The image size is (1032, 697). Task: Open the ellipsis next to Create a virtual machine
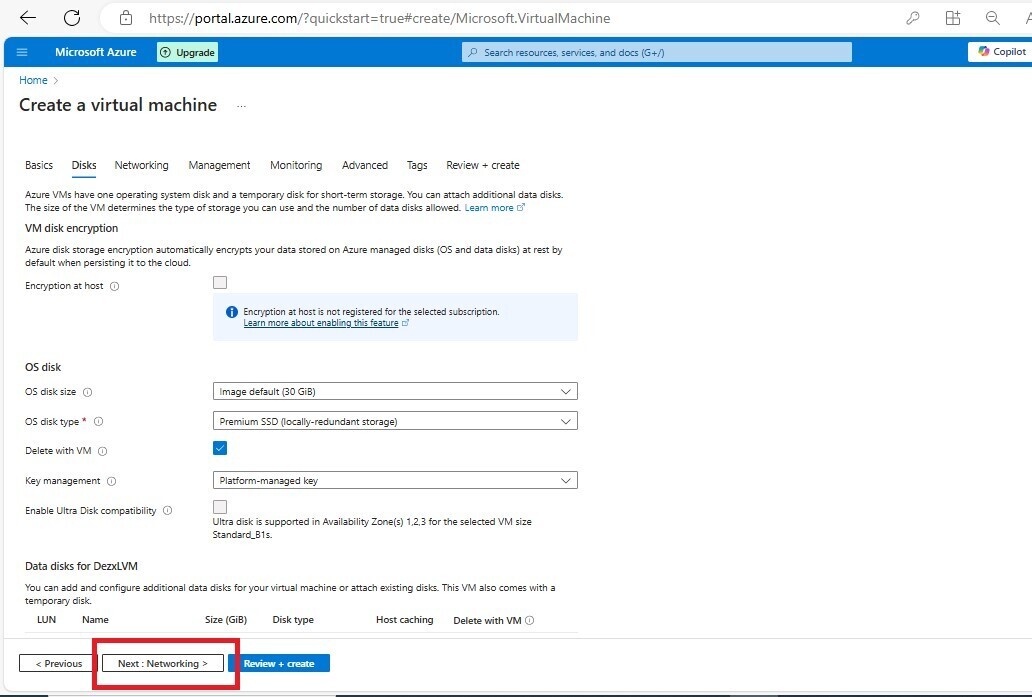(242, 106)
